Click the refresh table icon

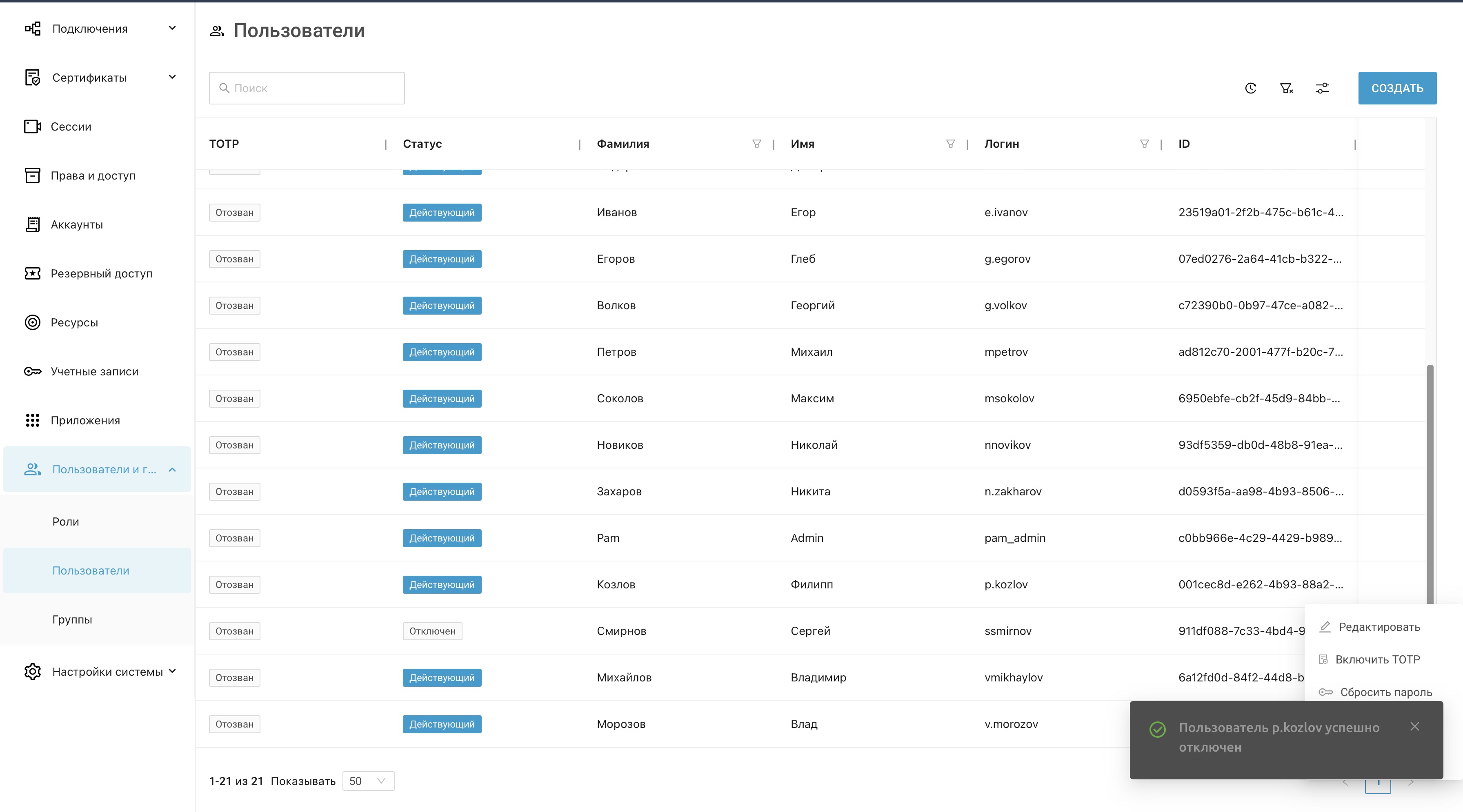pos(1251,88)
